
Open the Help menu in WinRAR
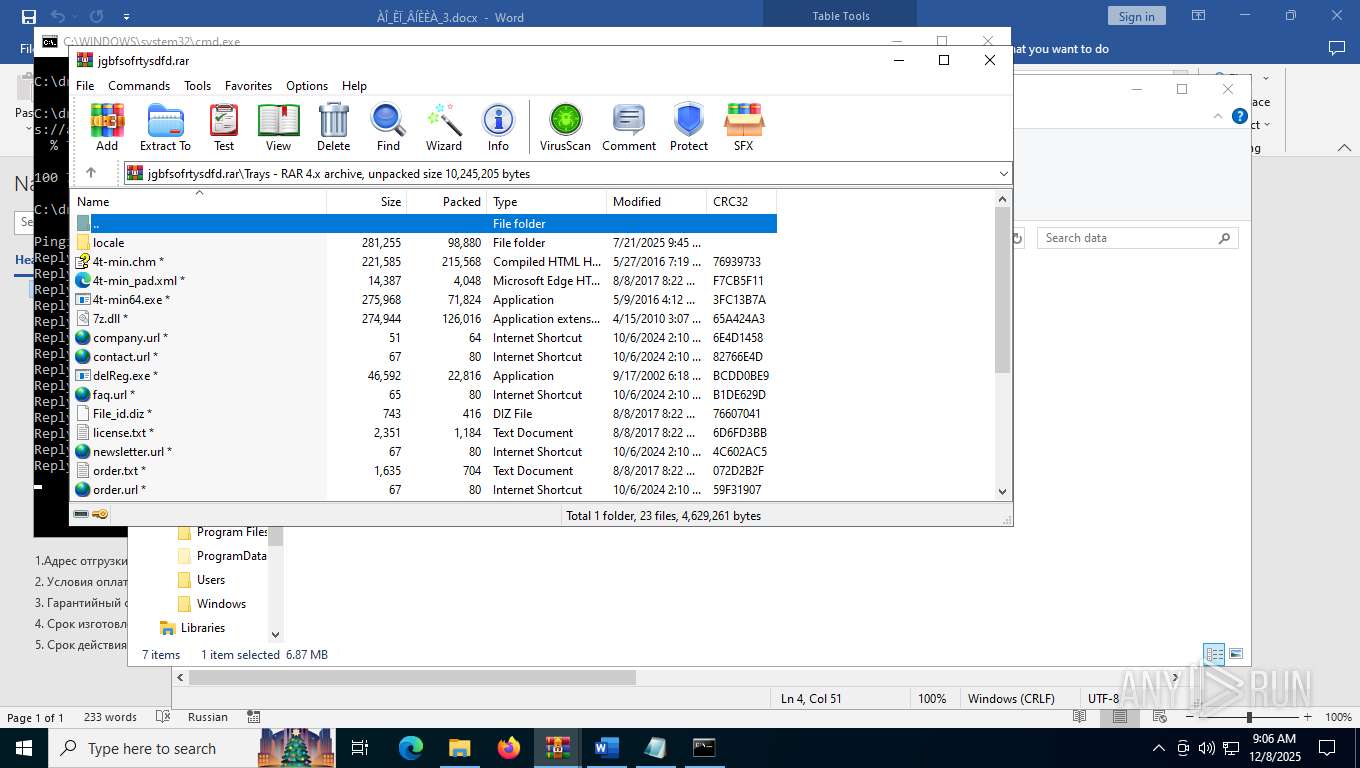[x=354, y=86]
